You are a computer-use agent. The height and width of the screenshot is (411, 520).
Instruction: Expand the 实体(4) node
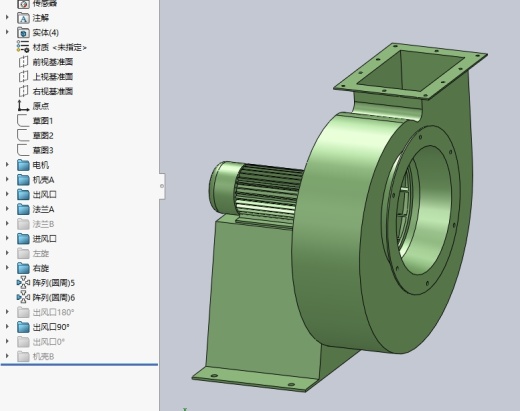[7, 32]
